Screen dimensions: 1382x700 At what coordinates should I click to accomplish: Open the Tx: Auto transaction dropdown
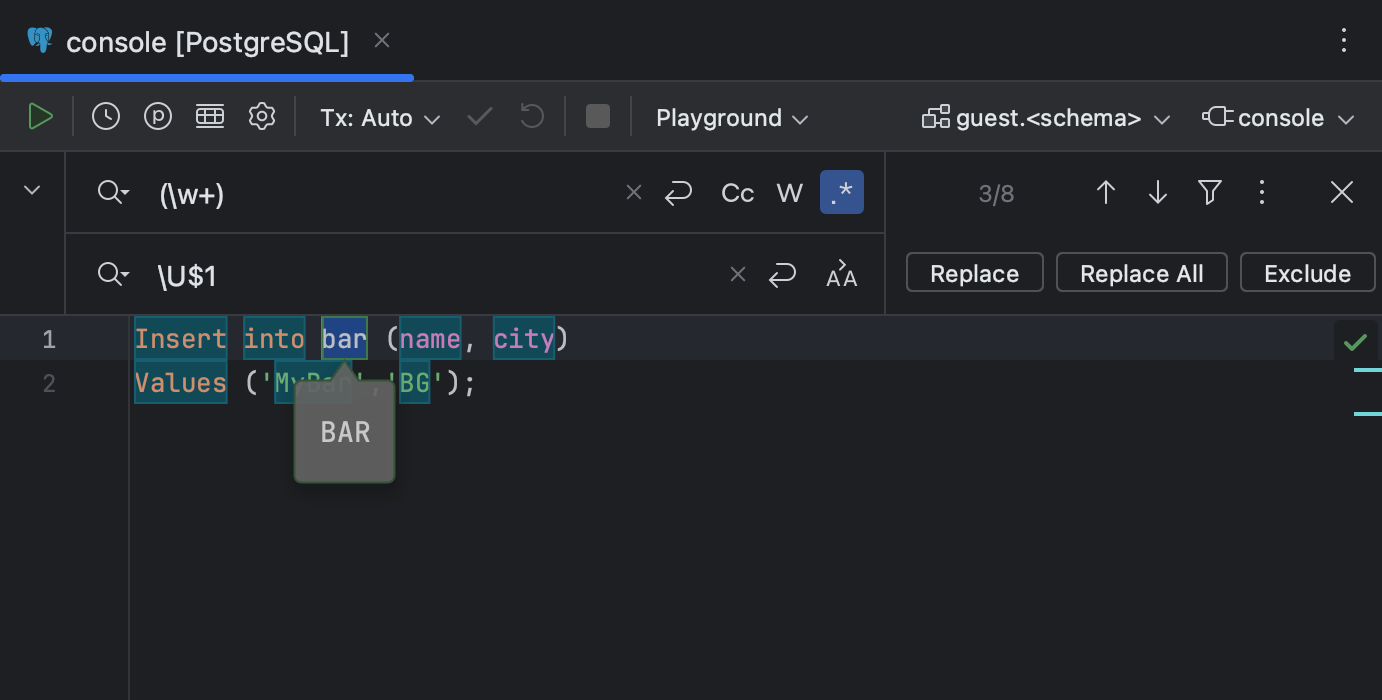tap(379, 117)
